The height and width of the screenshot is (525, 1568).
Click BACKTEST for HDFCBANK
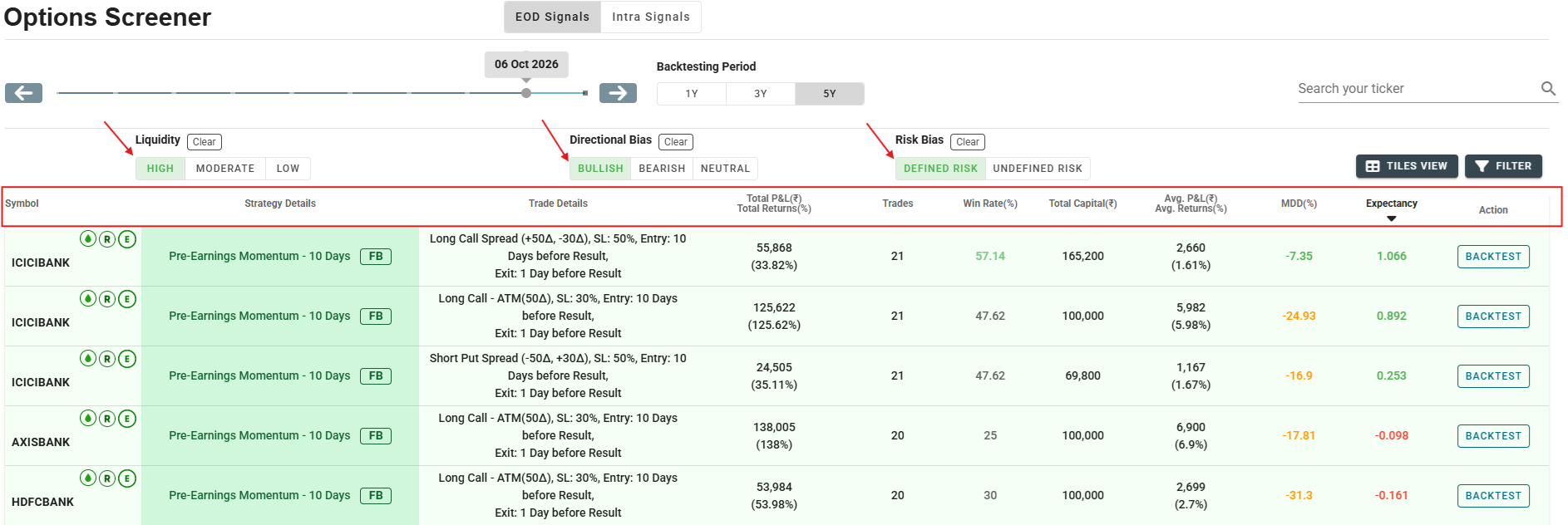coord(1493,496)
